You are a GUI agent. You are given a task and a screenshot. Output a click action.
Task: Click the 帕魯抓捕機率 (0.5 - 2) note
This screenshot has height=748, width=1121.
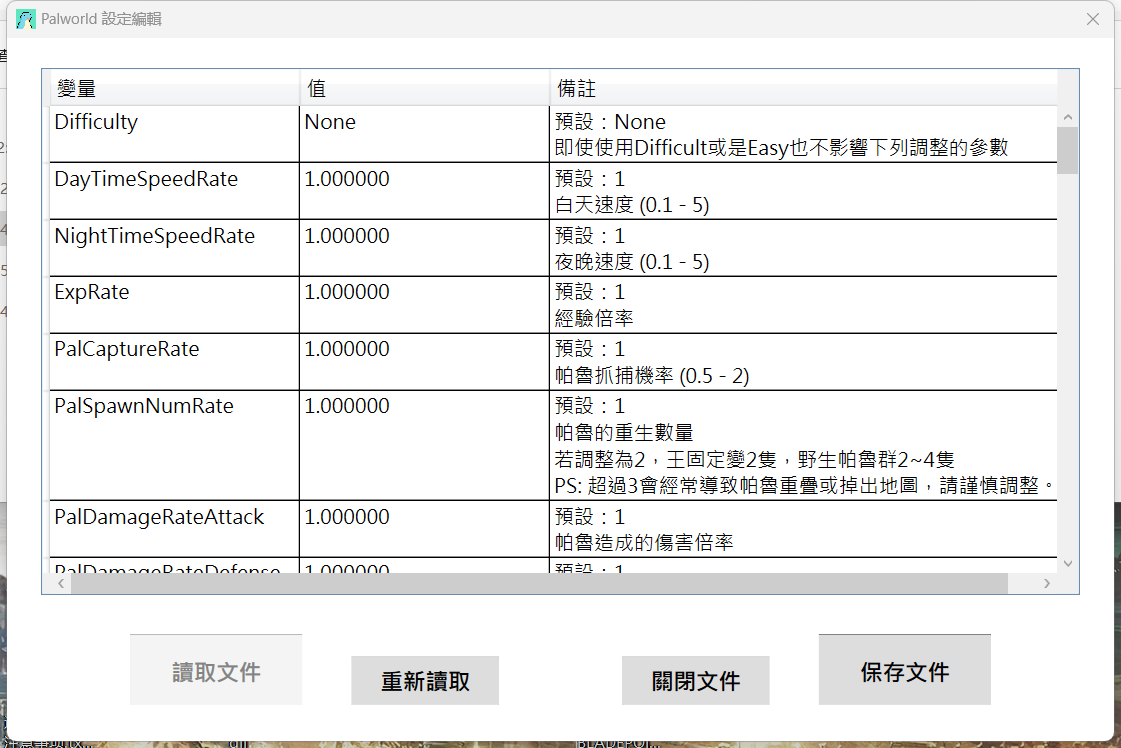tap(652, 375)
